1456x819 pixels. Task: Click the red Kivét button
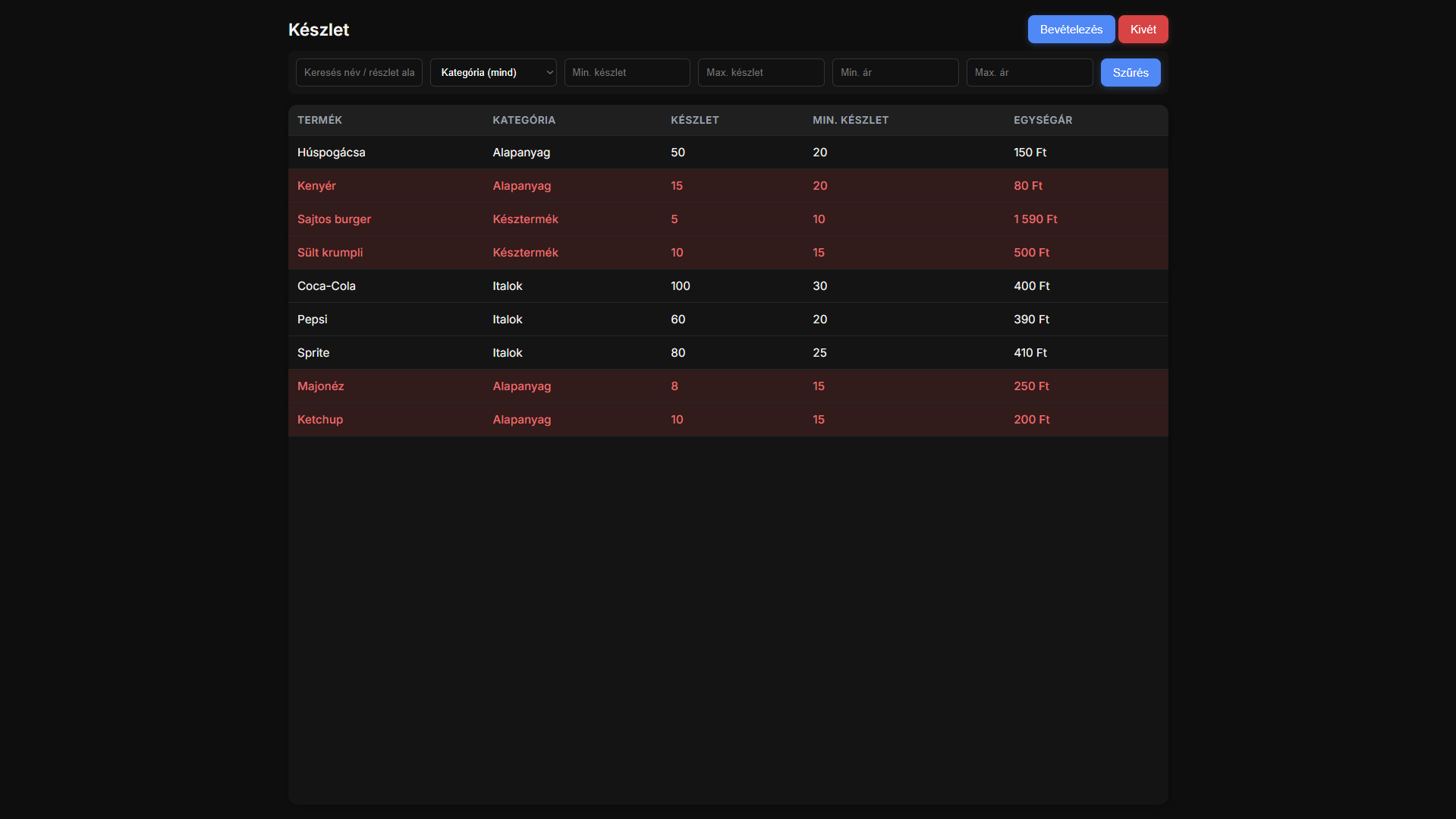click(x=1143, y=30)
